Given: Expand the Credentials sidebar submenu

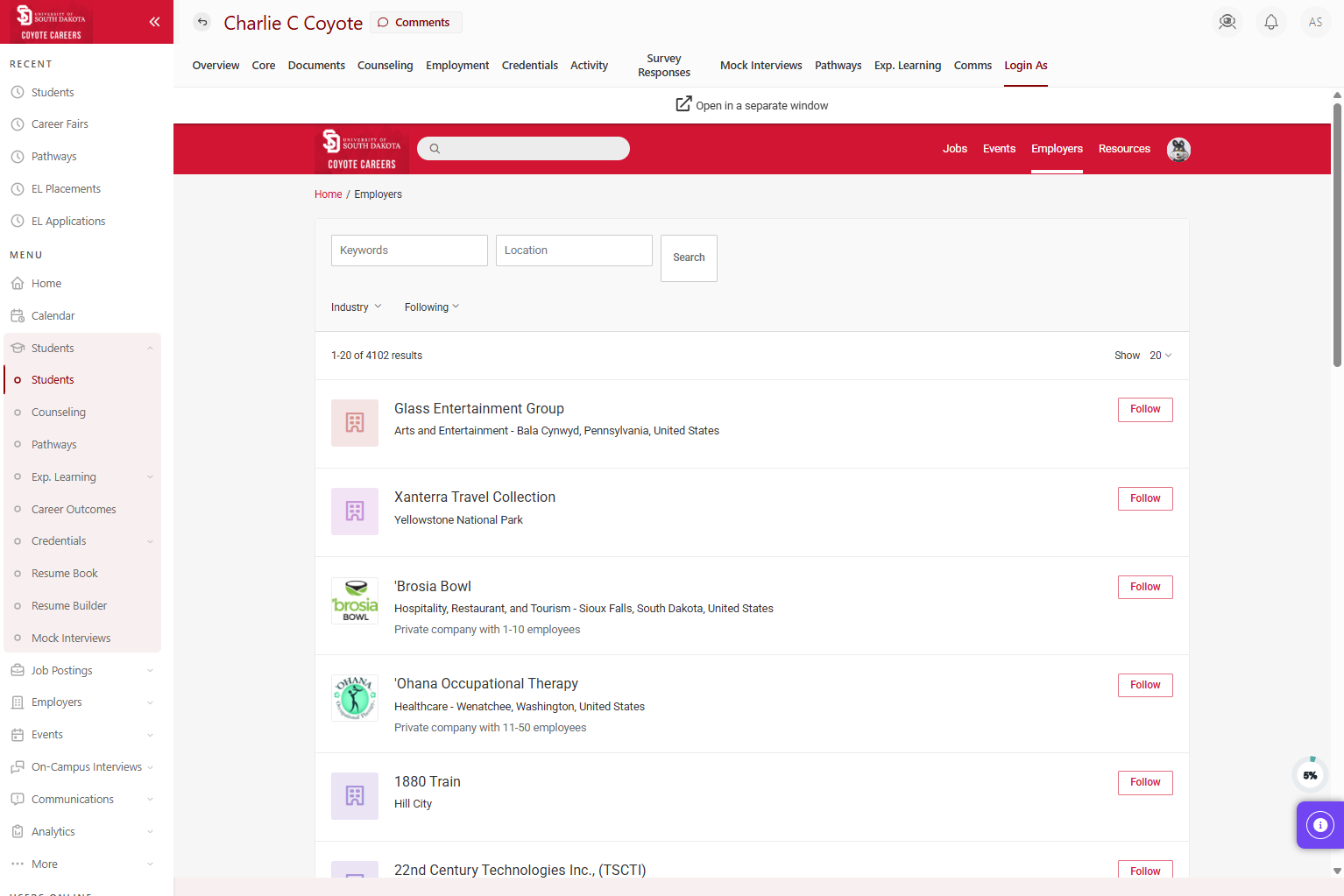Looking at the screenshot, I should click(150, 541).
